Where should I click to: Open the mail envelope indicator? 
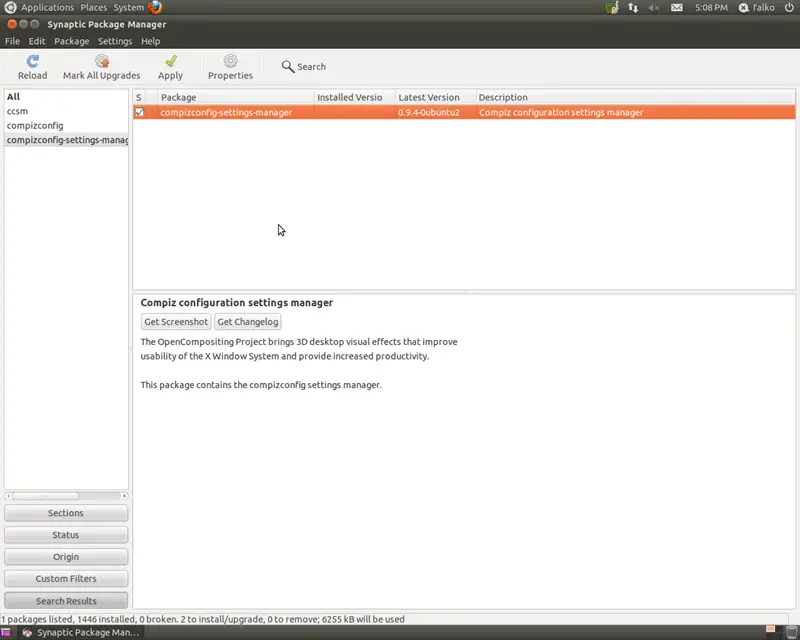[x=677, y=8]
